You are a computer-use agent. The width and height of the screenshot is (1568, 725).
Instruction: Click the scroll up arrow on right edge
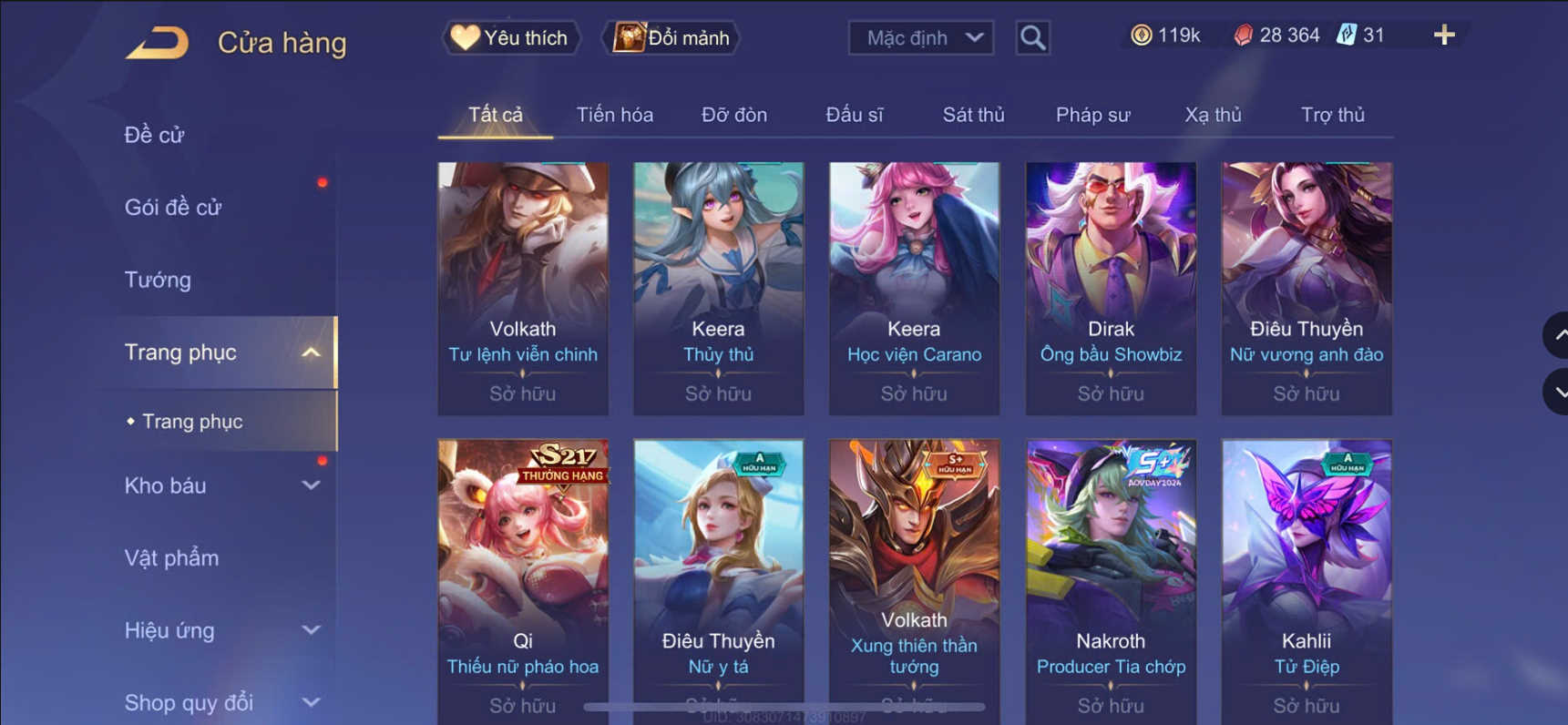1556,335
